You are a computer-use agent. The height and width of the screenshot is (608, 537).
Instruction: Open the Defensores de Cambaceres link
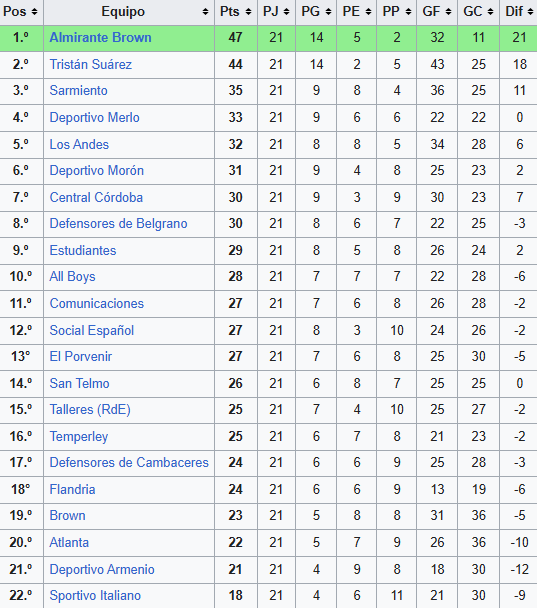tap(129, 463)
